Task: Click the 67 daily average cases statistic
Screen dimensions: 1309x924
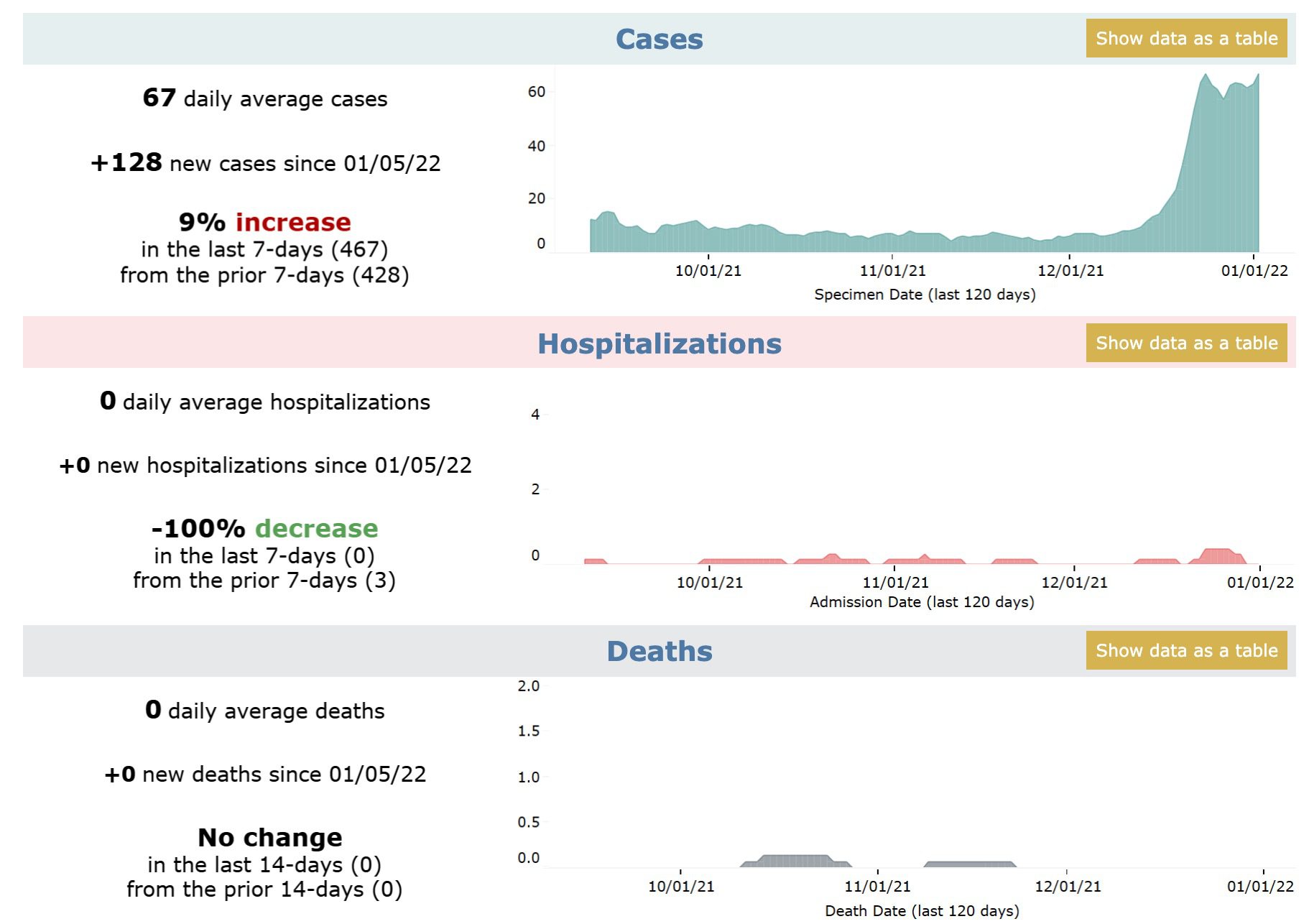Action: [265, 98]
